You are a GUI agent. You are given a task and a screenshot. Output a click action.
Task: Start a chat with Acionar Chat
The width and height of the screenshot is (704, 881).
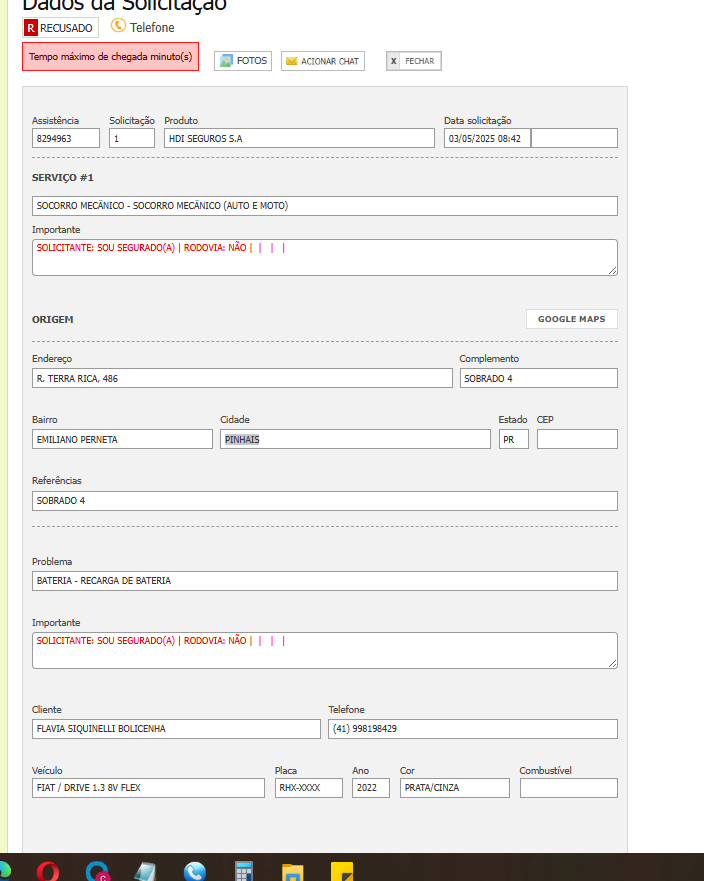coord(322,61)
